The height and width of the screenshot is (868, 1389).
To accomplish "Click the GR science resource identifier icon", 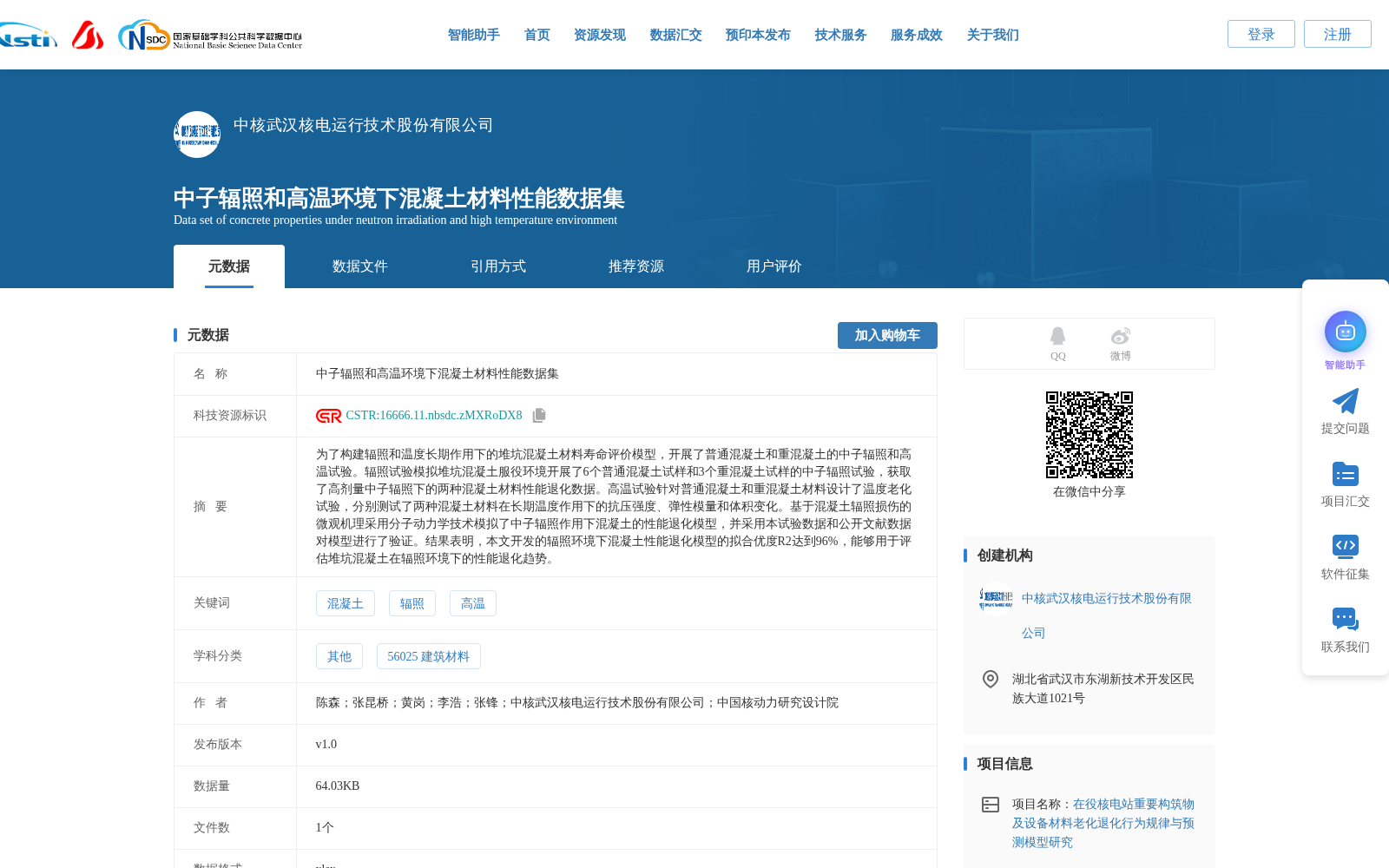I will point(328,416).
